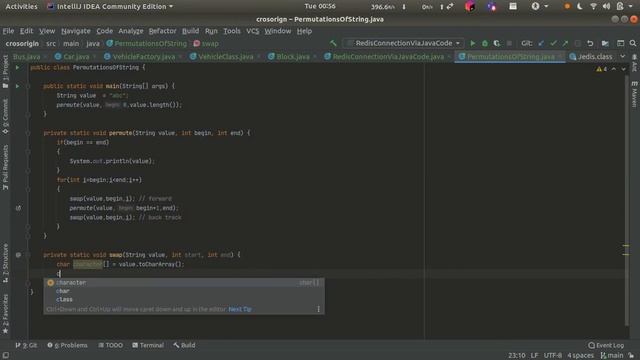Image resolution: width=640 pixels, height=360 pixels.
Task: Click recursive call gutter icon at permute line
Action: coord(18,208)
